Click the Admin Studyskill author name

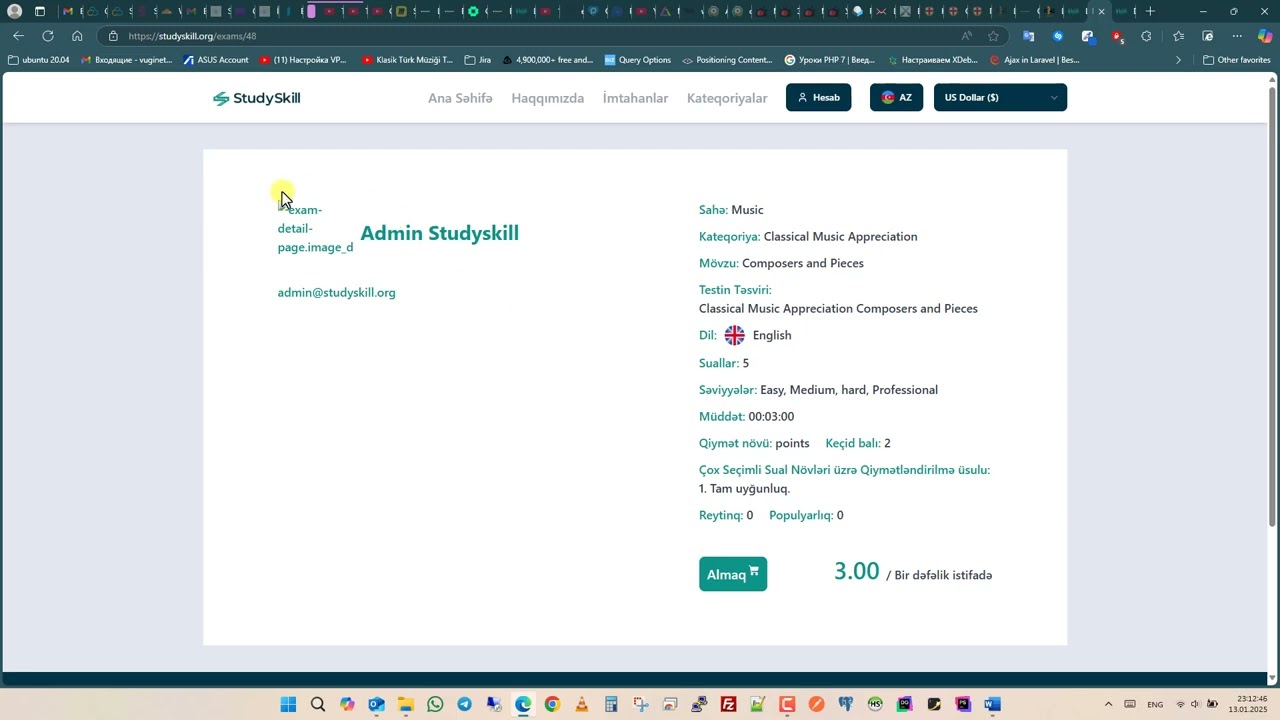pos(439,233)
